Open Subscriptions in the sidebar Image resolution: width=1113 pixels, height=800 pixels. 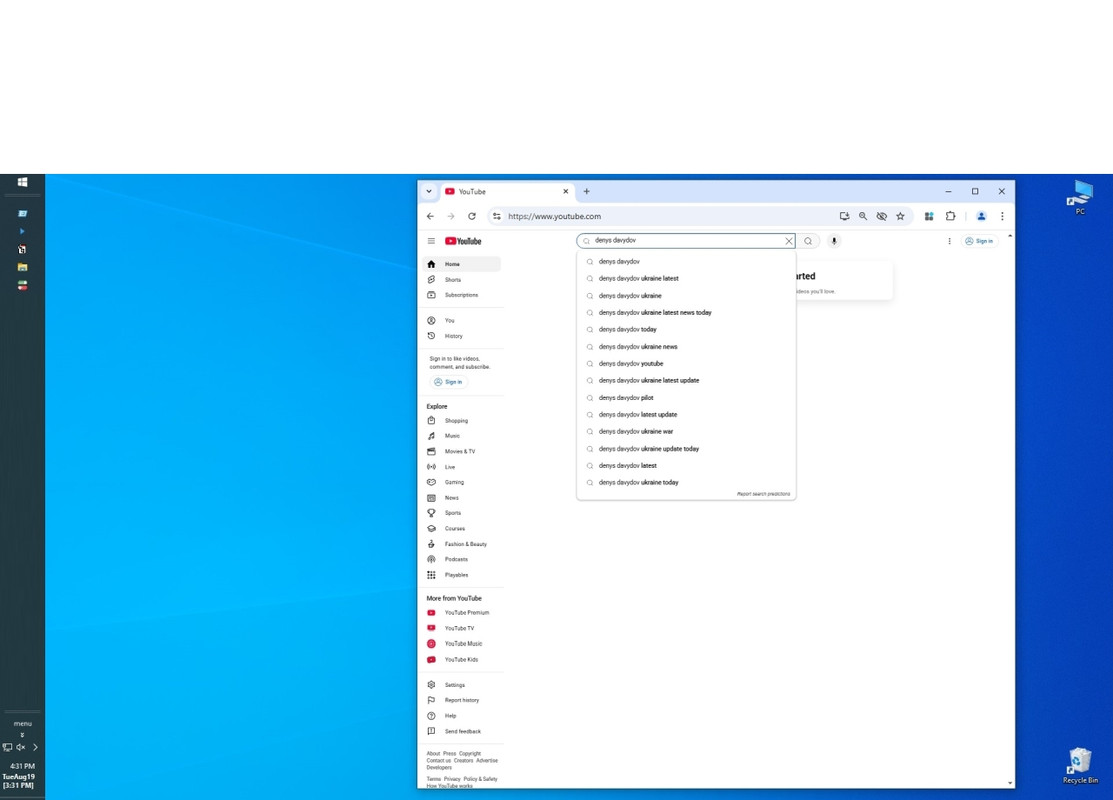pos(462,295)
